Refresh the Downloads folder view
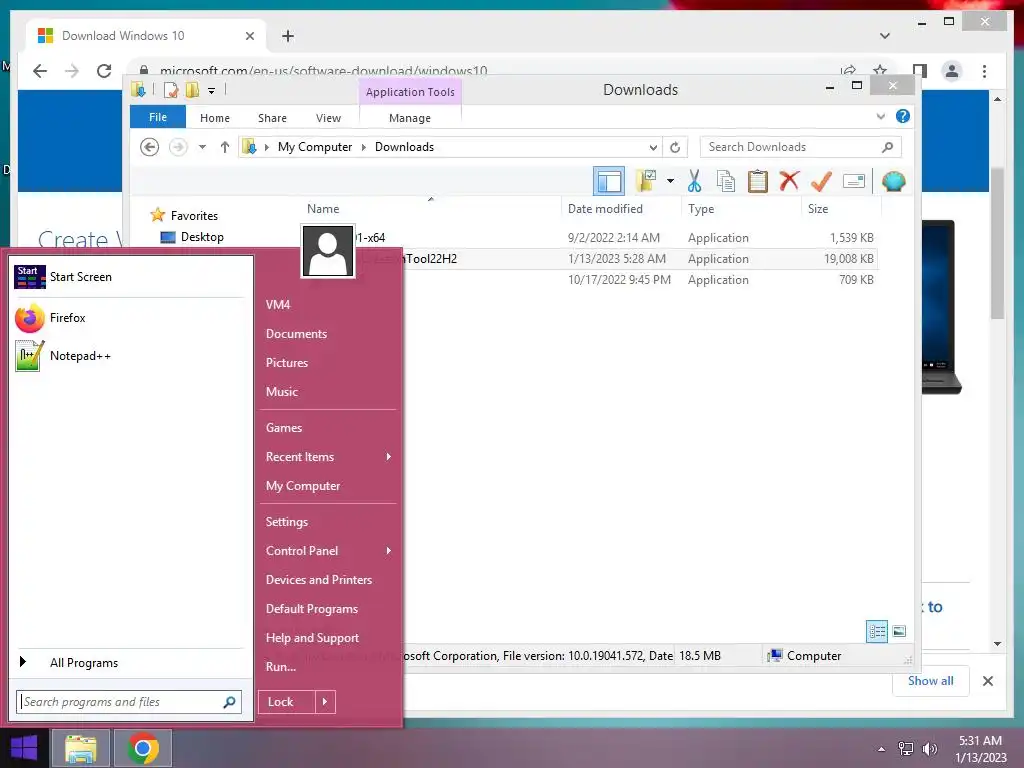Screen dimensions: 1024x768 675,148
